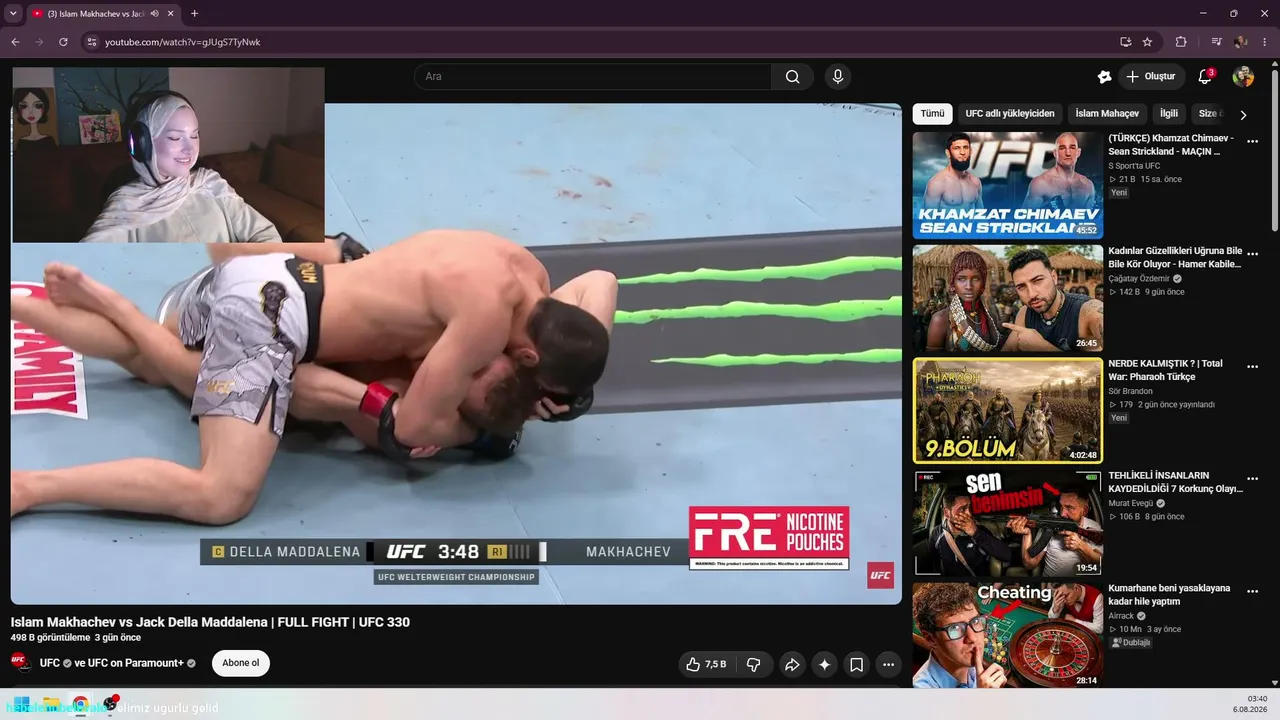The image size is (1280, 720).
Task: Open the YouTube account avatar
Action: (1243, 77)
